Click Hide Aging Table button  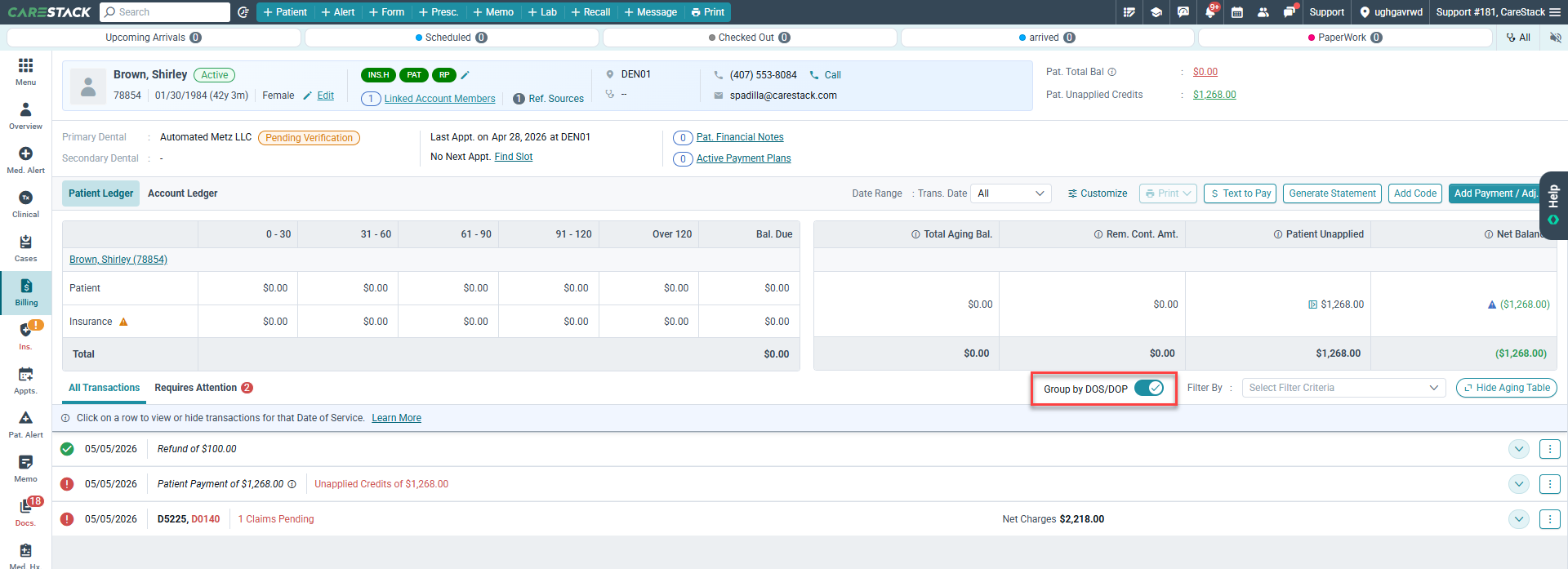click(x=1507, y=388)
